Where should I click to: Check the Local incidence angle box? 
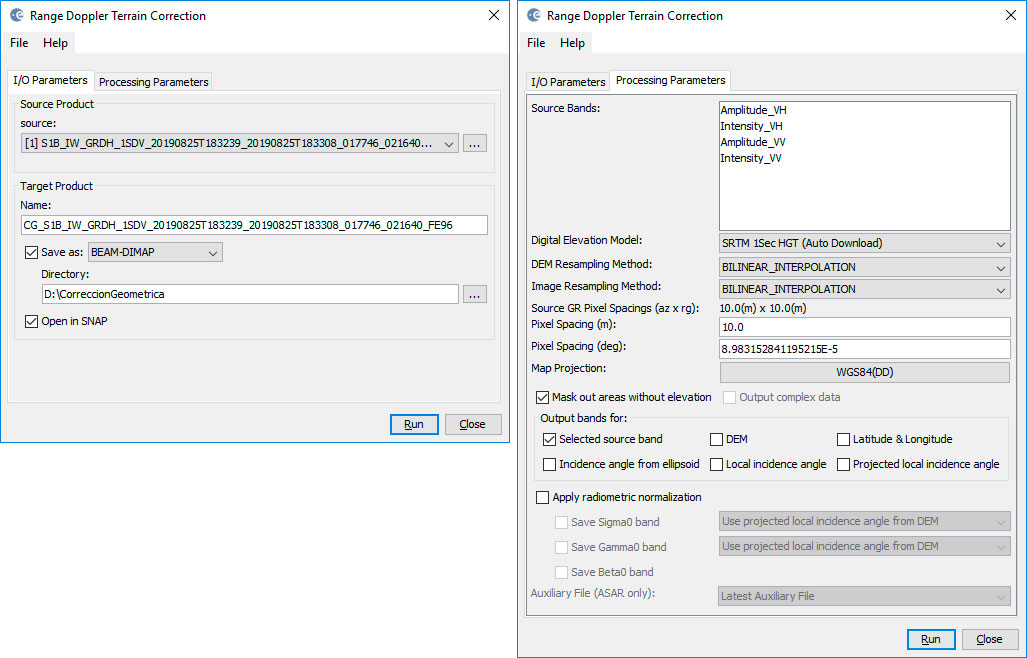coord(716,464)
